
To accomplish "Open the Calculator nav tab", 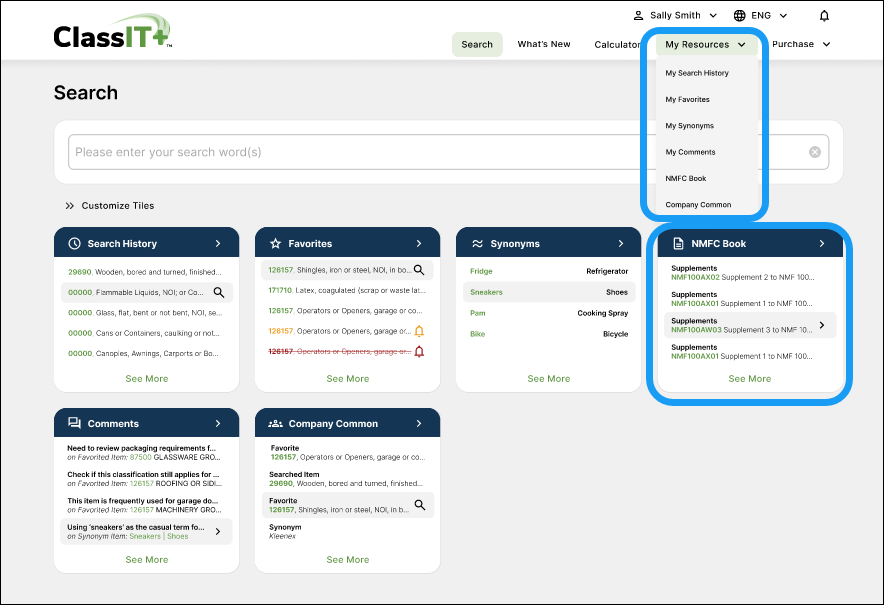I will click(617, 45).
